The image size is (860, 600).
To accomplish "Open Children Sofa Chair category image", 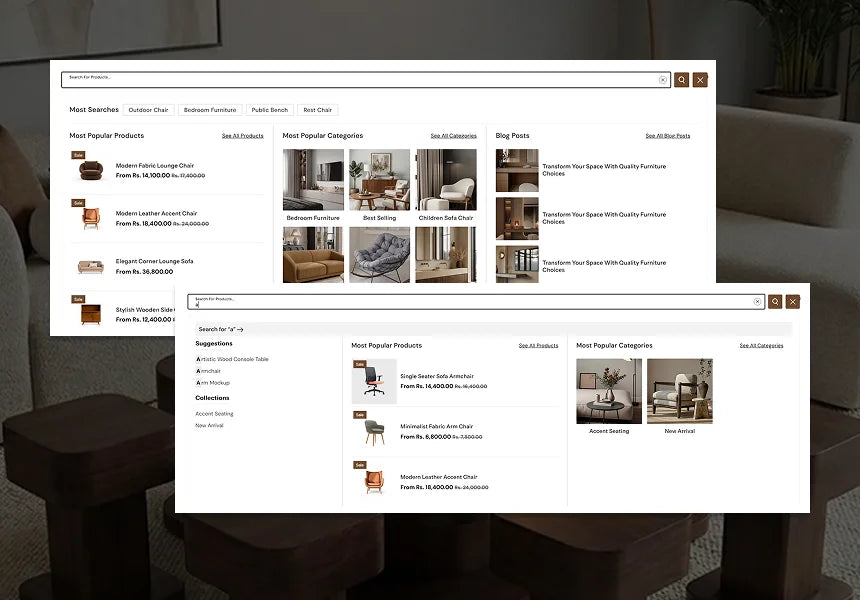I will (x=446, y=179).
